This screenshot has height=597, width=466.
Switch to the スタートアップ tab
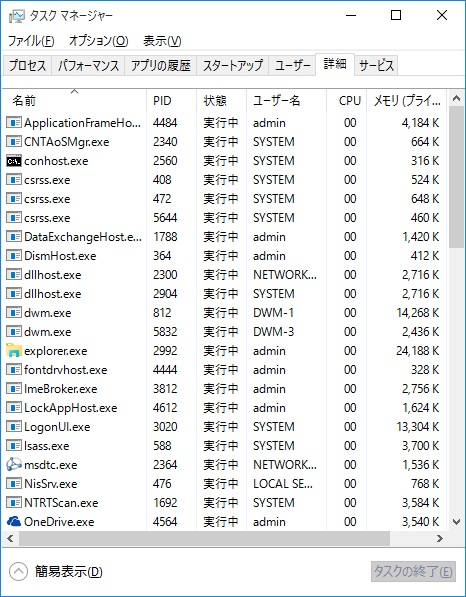tap(233, 66)
